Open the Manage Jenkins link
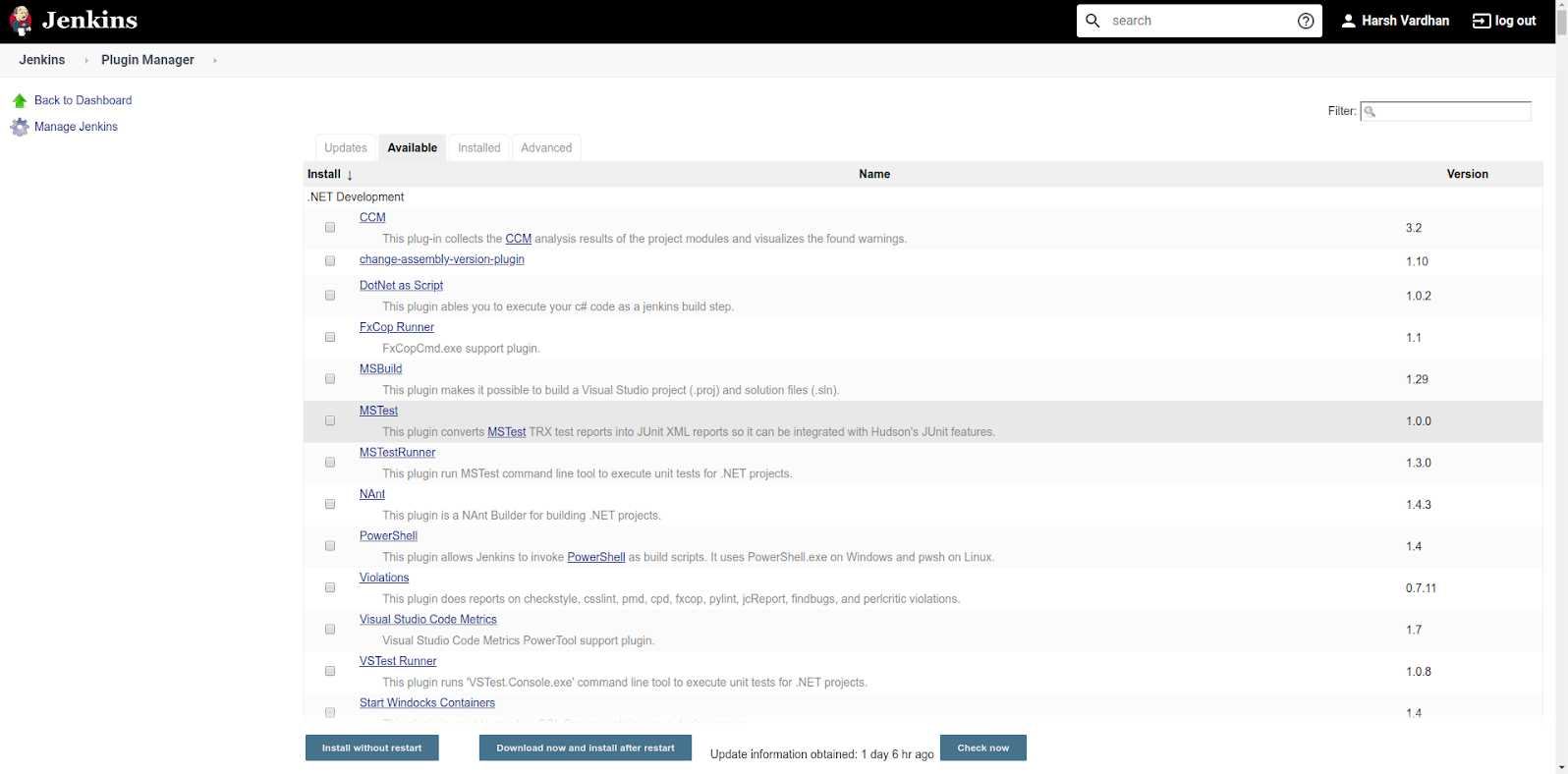Screen dimensions: 1568x774 [76, 127]
